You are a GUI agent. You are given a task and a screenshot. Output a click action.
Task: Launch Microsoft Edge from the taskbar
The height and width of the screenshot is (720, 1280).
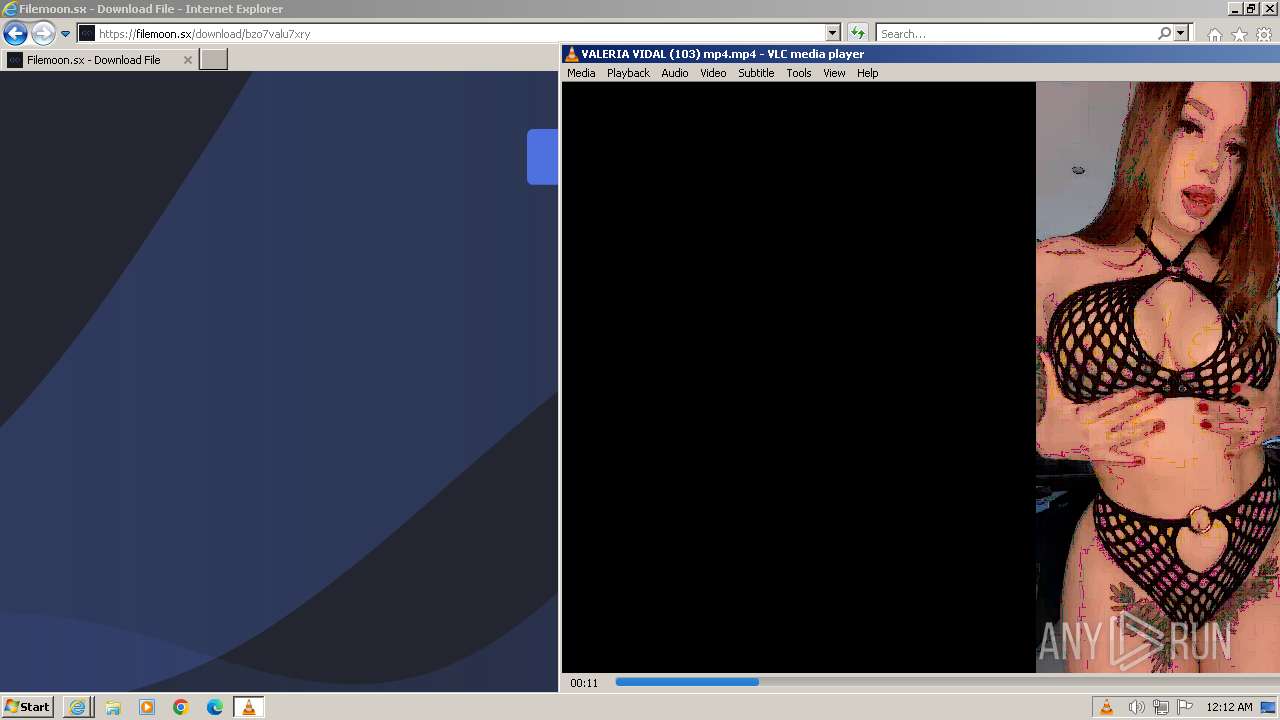214,707
